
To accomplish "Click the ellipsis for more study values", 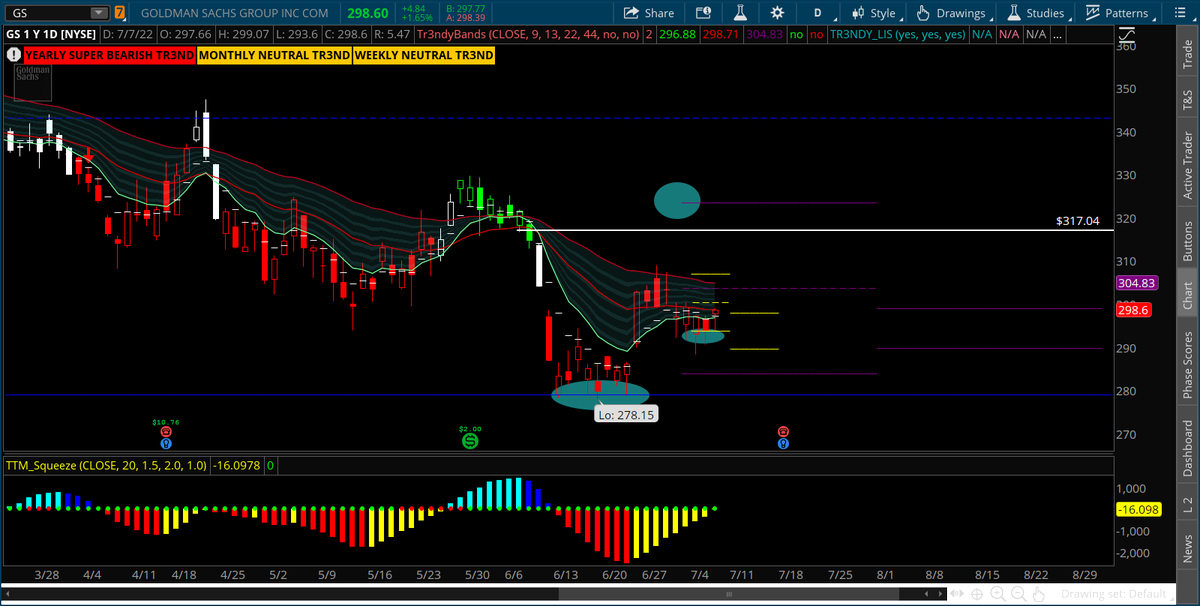I will coord(1057,34).
